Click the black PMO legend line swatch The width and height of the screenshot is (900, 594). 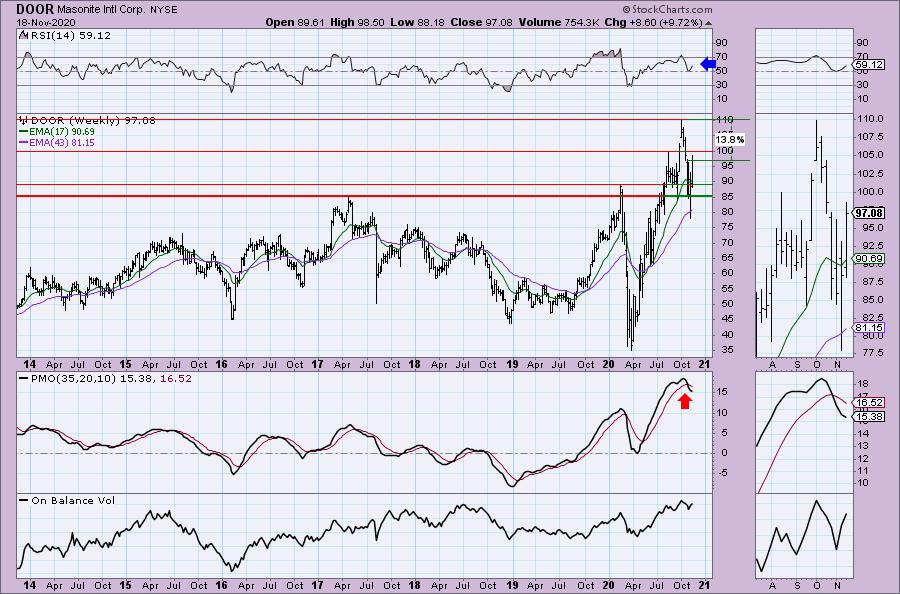24,379
